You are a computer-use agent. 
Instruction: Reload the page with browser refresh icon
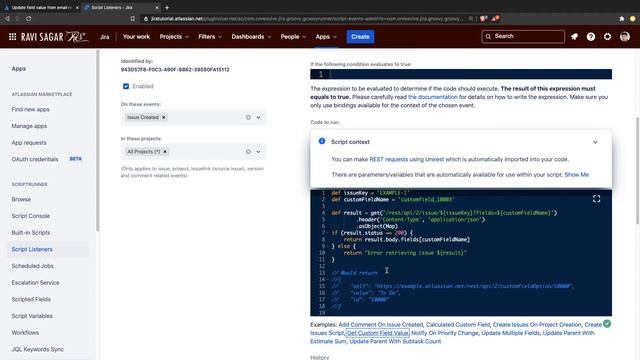click(29, 18)
